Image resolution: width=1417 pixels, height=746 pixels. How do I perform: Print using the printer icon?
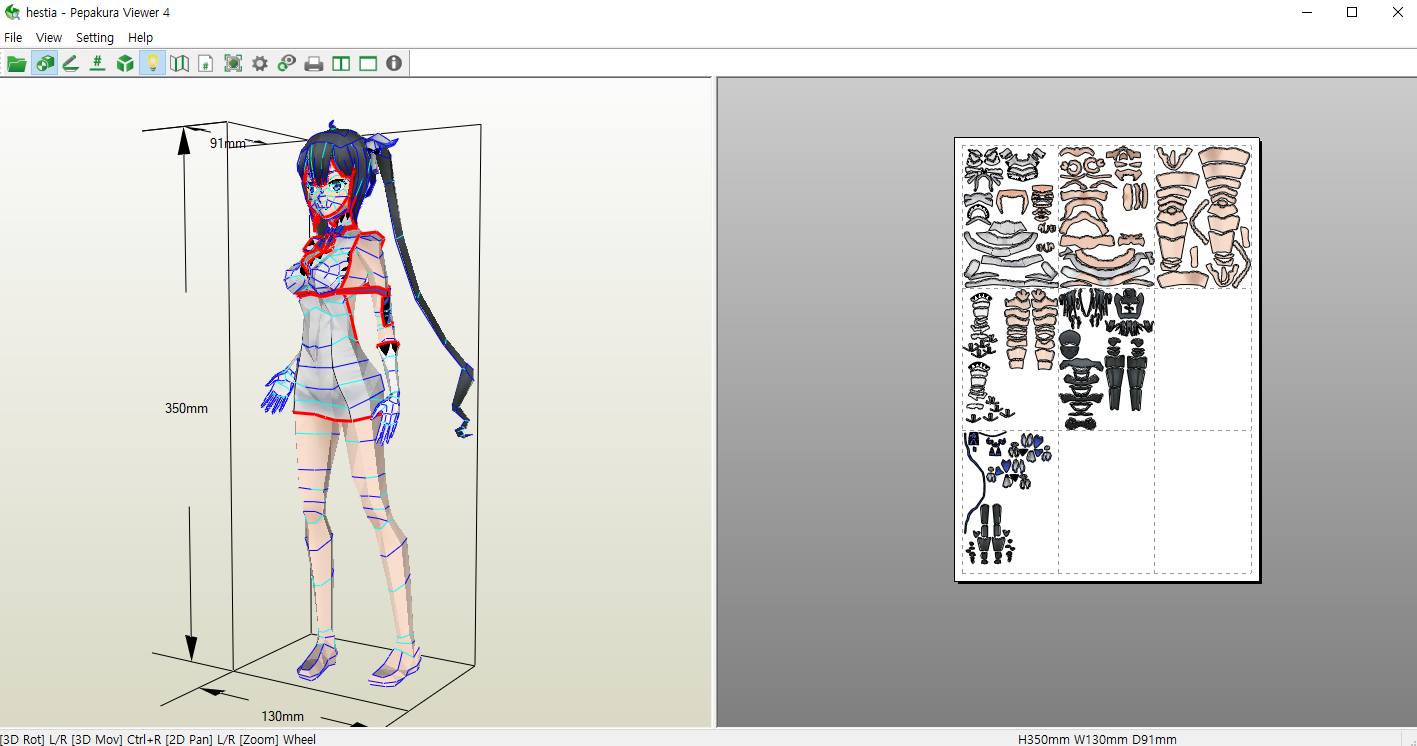coord(314,64)
